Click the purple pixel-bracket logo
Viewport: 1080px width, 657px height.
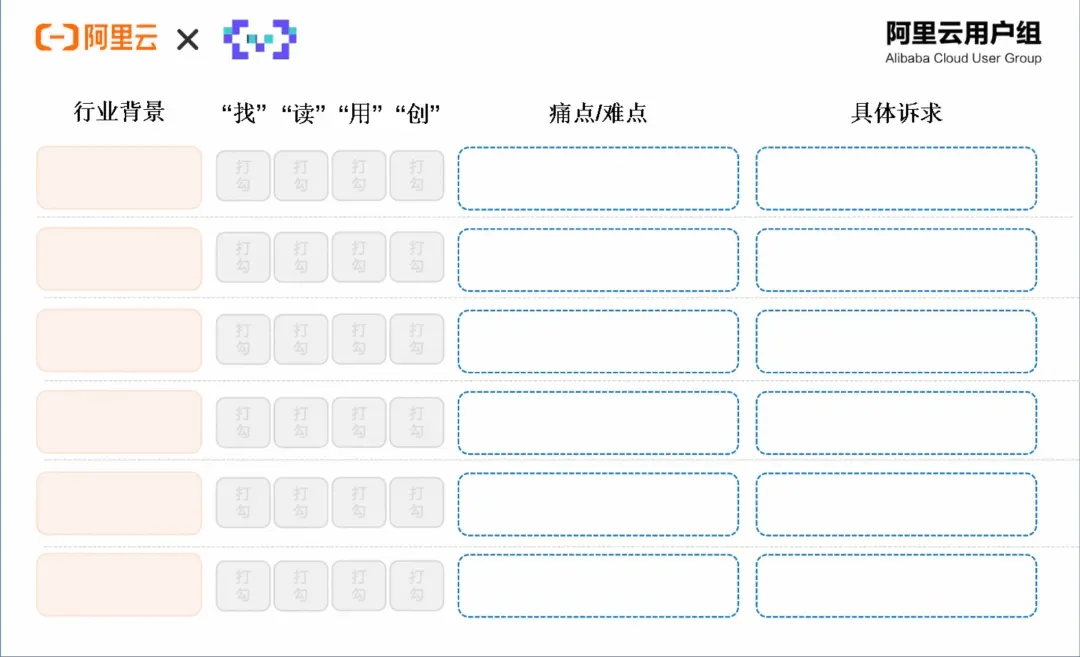(x=260, y=39)
